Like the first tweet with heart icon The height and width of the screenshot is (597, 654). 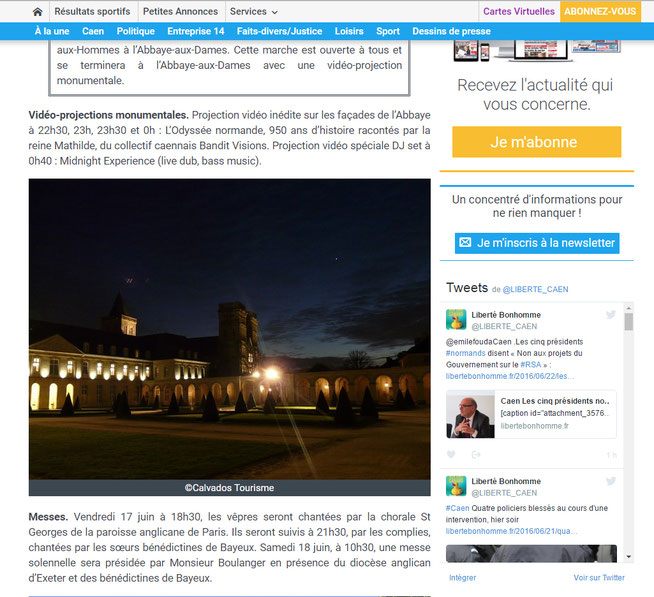pos(452,454)
